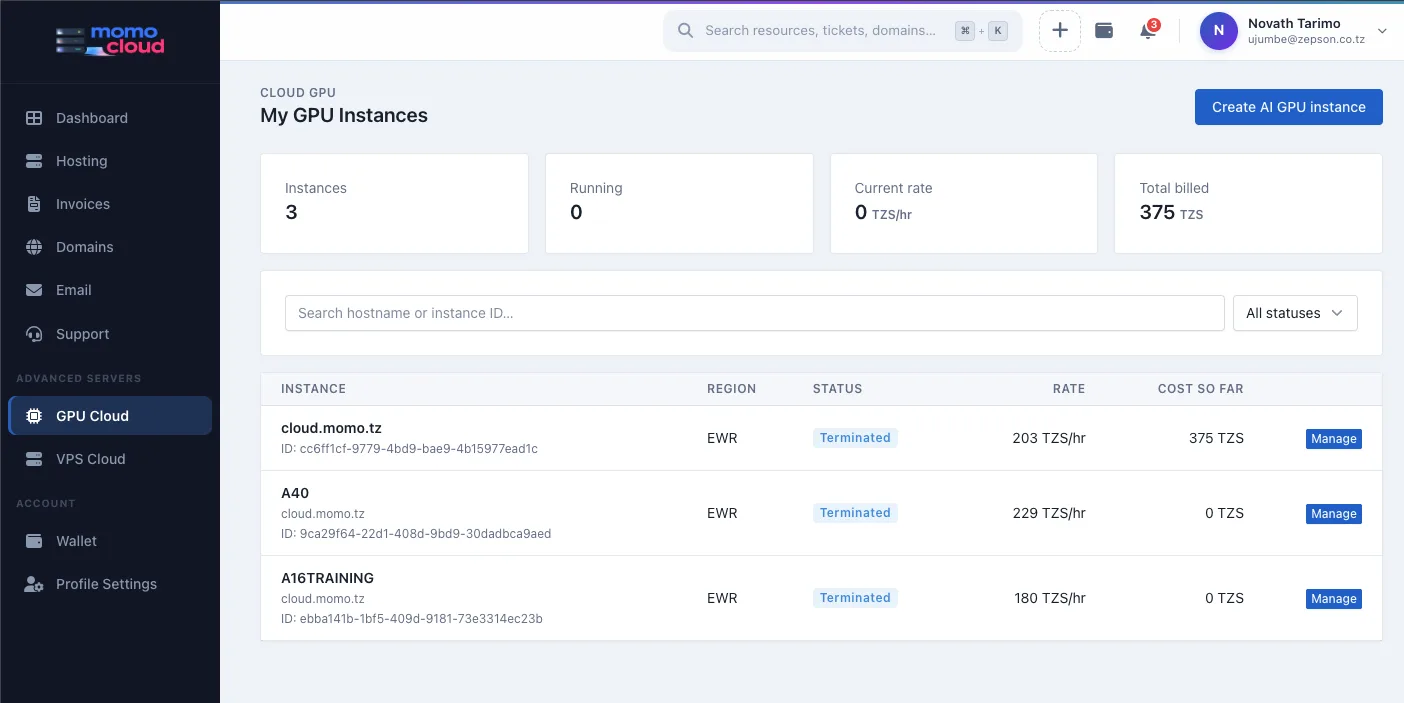Click the Running 0 summary card
This screenshot has height=703, width=1404.
(x=679, y=203)
